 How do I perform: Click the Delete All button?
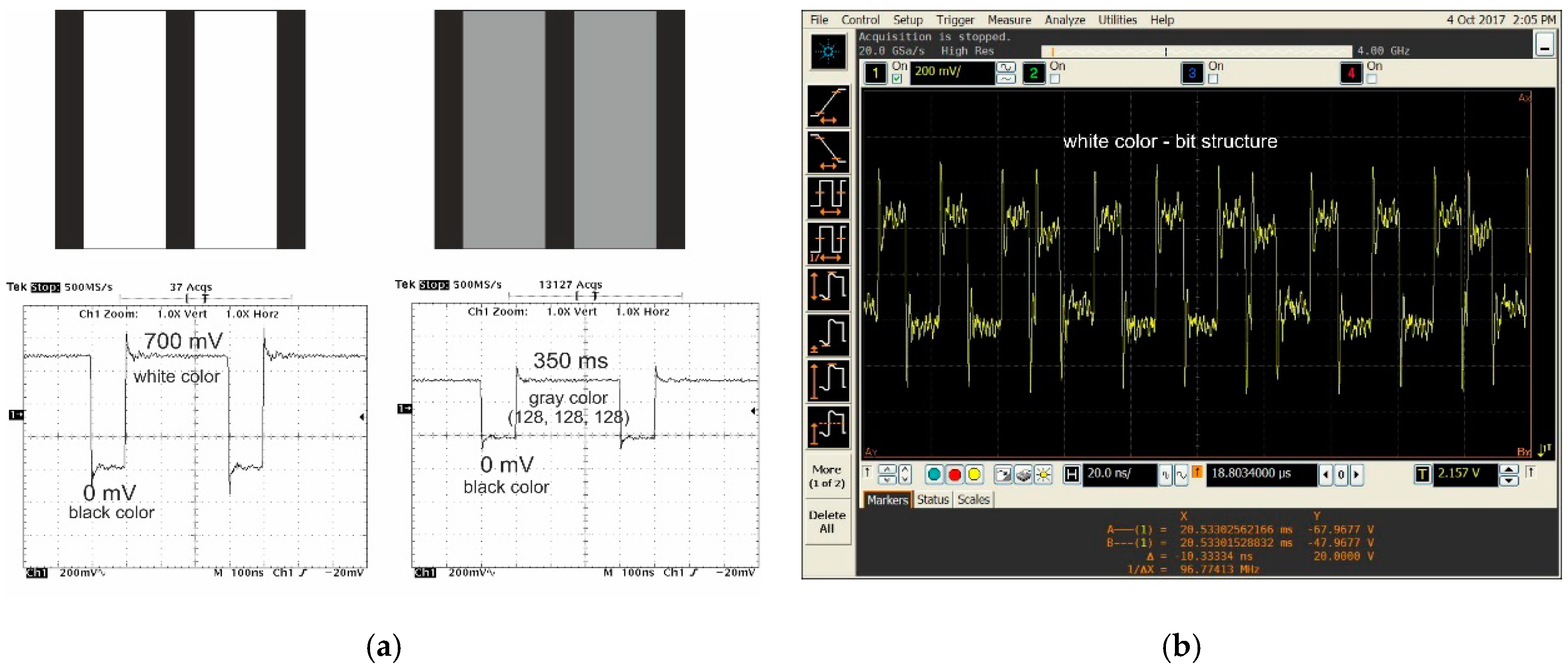tap(827, 522)
